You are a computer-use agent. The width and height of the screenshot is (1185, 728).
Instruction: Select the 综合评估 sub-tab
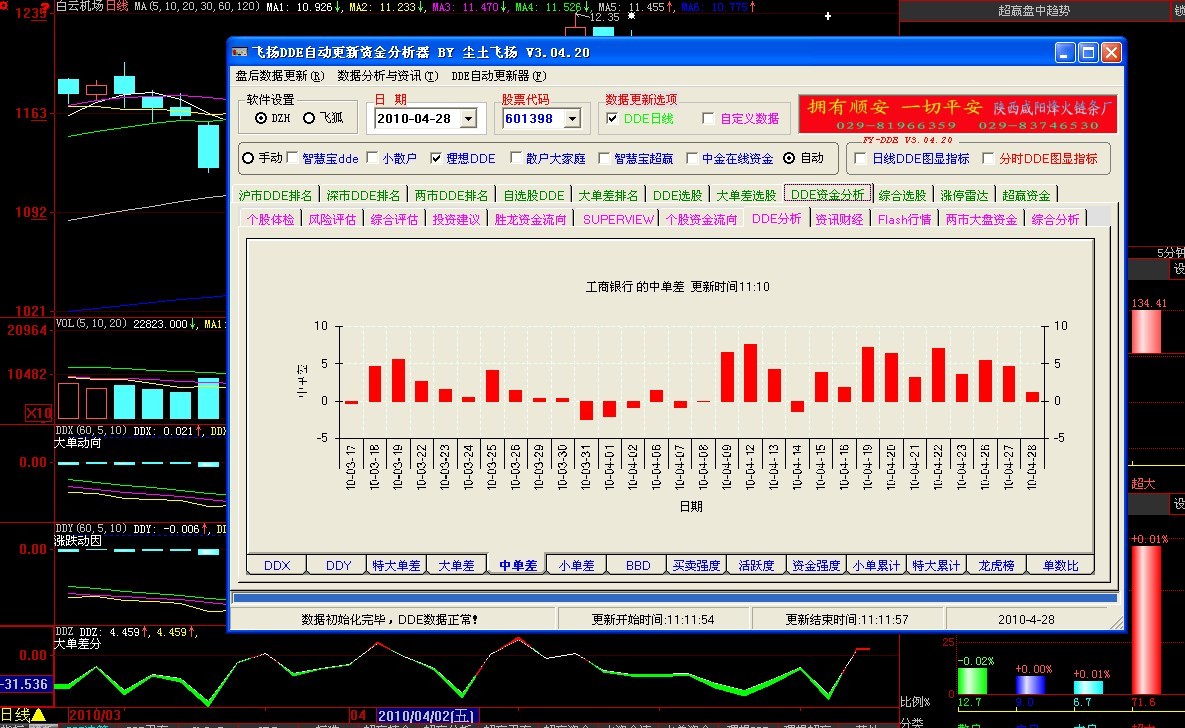[394, 219]
